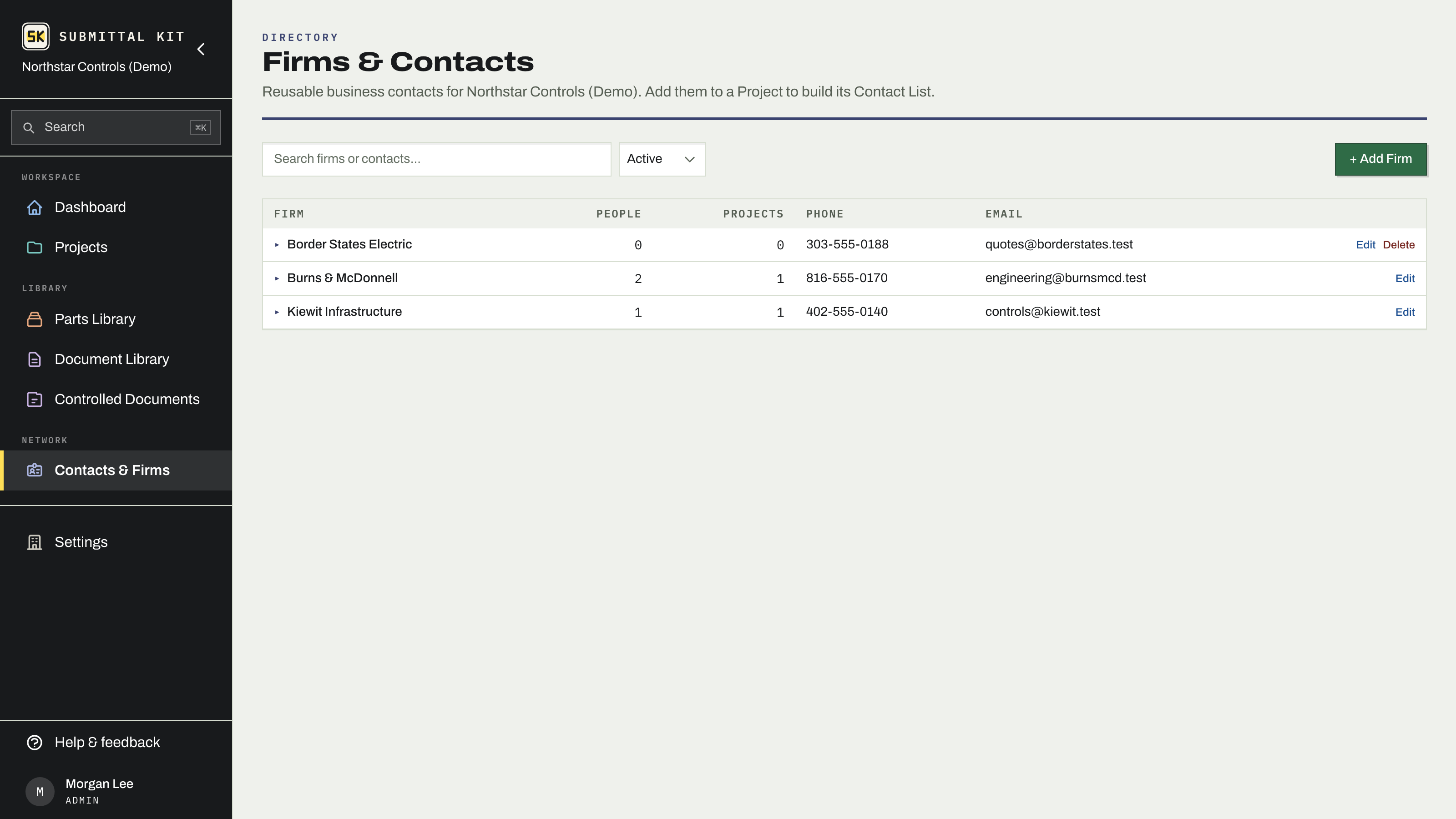Click Northstar Controls (Demo) workspace name

tap(96, 67)
